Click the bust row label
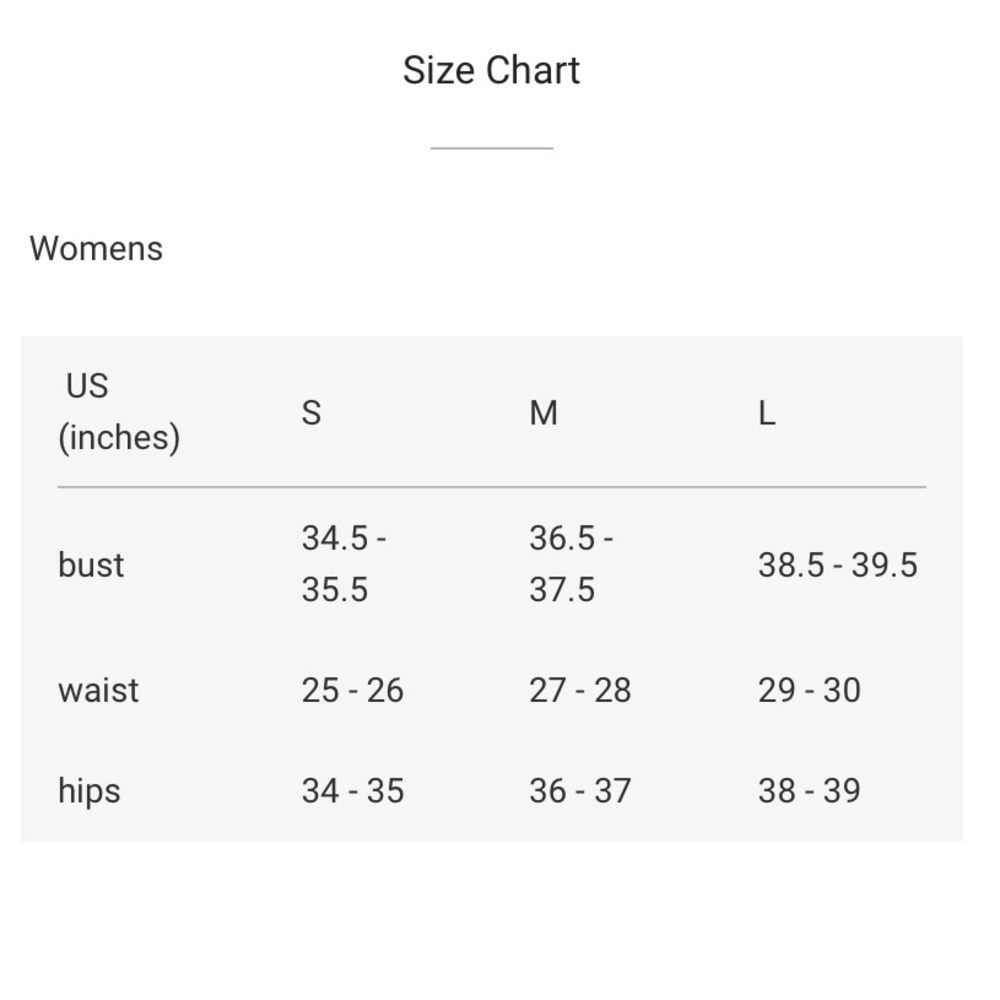The image size is (1000, 1000). [x=91, y=565]
